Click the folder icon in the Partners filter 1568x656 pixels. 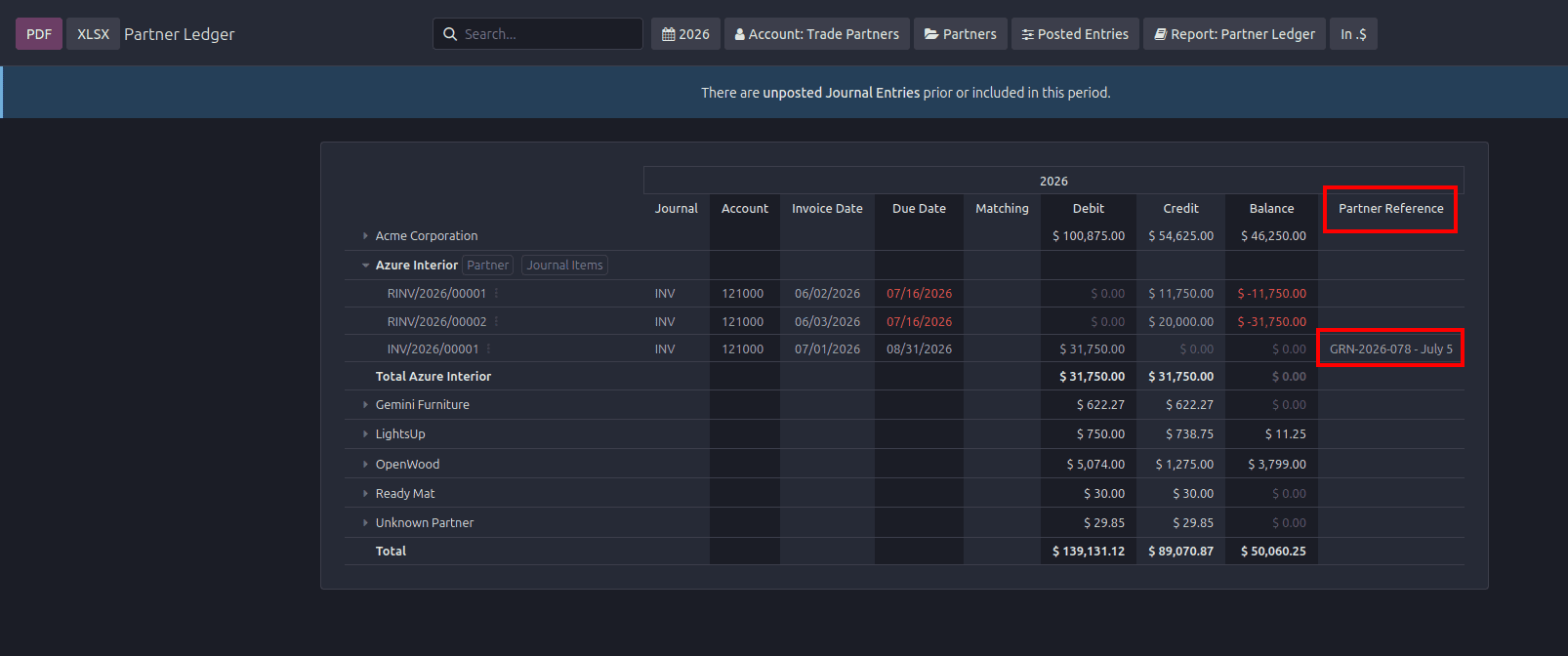coord(931,34)
